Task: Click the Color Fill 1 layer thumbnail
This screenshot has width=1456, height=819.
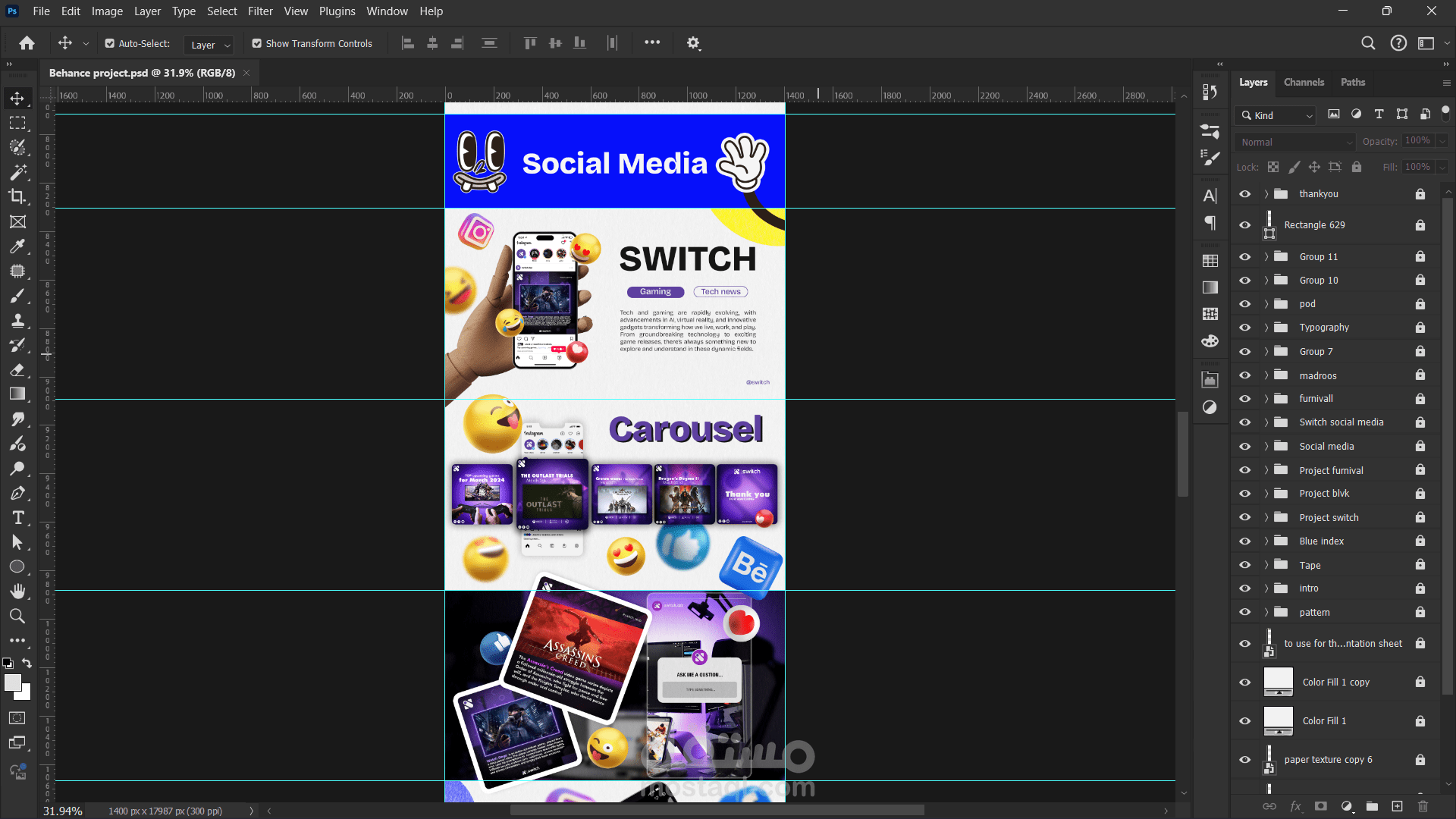Action: pyautogui.click(x=1278, y=720)
